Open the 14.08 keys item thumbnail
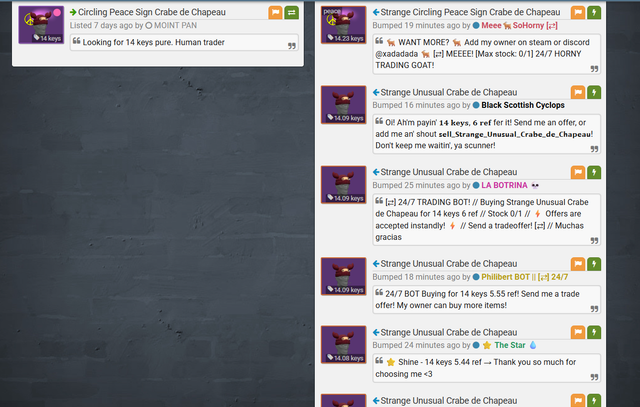Image resolution: width=640 pixels, height=407 pixels. [x=344, y=345]
